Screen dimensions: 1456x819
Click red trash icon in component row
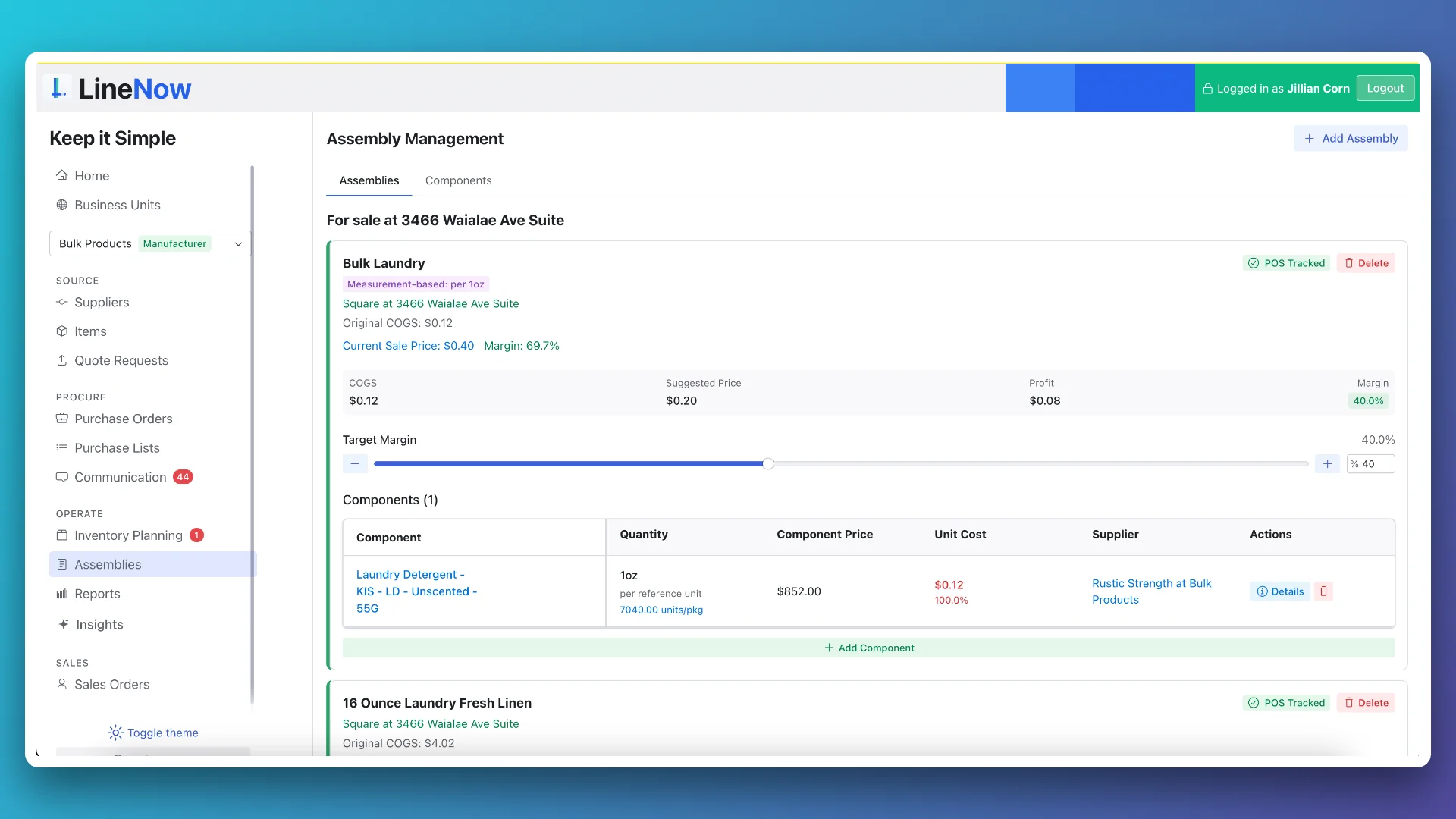[1323, 591]
